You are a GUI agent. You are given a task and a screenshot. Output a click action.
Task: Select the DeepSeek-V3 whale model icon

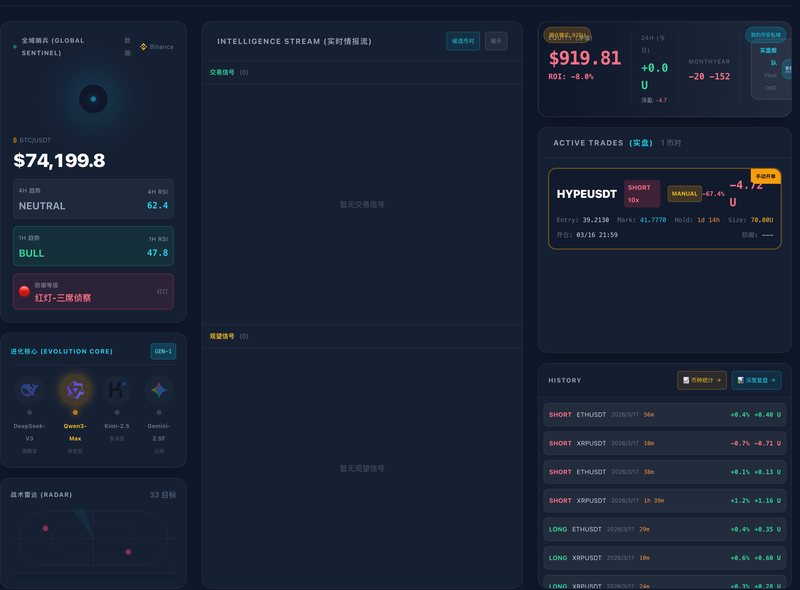click(30, 390)
